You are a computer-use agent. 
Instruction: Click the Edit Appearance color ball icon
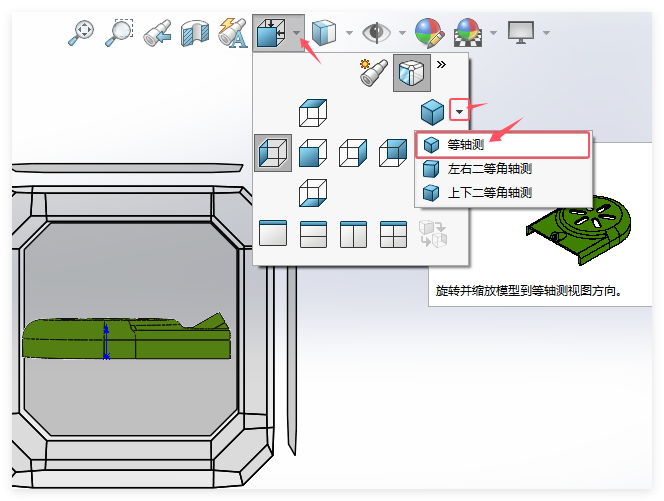click(430, 32)
